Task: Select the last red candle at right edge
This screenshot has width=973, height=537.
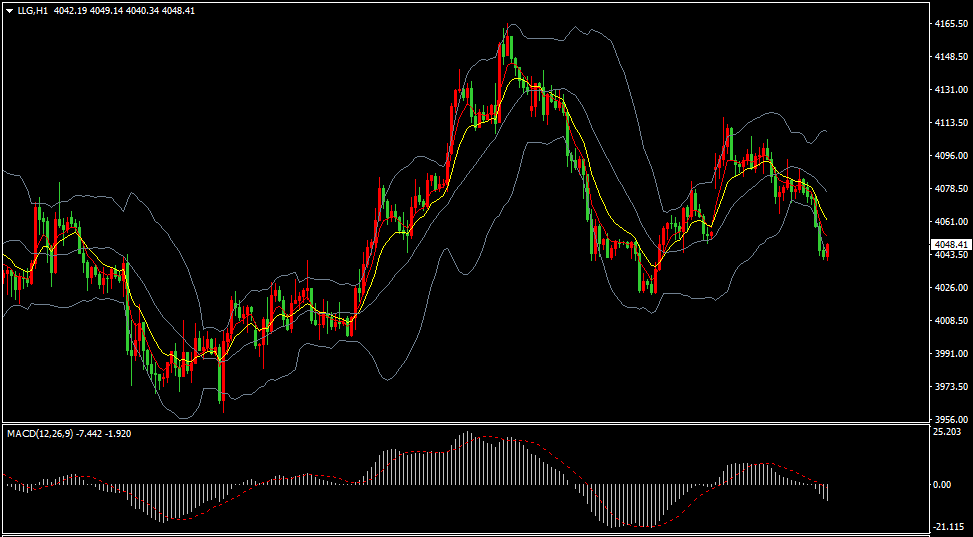Action: (x=827, y=251)
